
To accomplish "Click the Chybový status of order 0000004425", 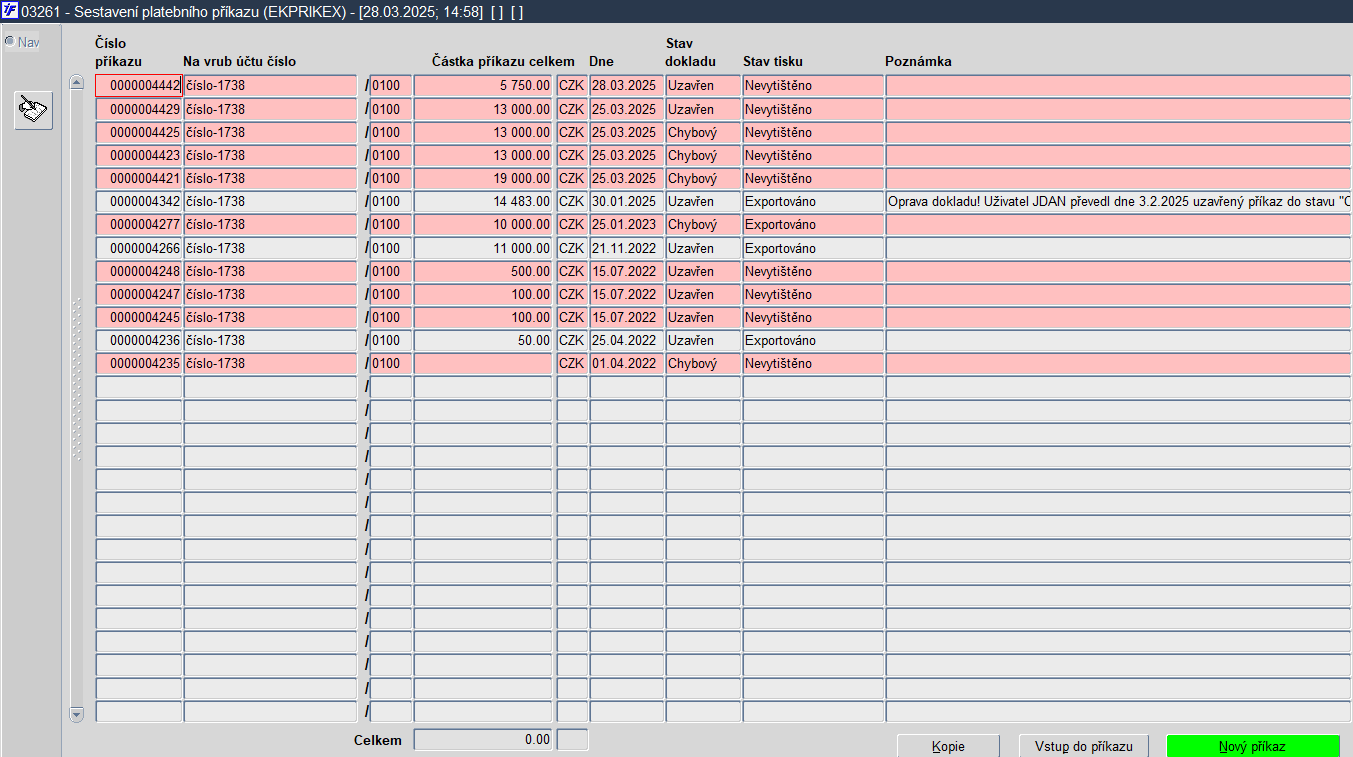I will point(703,132).
